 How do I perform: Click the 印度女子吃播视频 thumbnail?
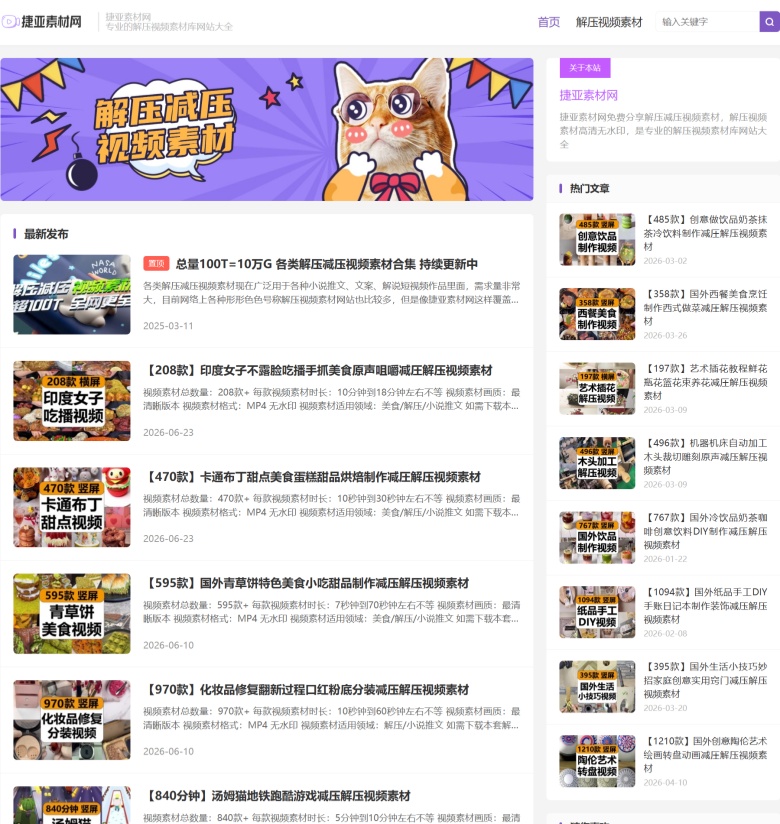pyautogui.click(x=71, y=401)
